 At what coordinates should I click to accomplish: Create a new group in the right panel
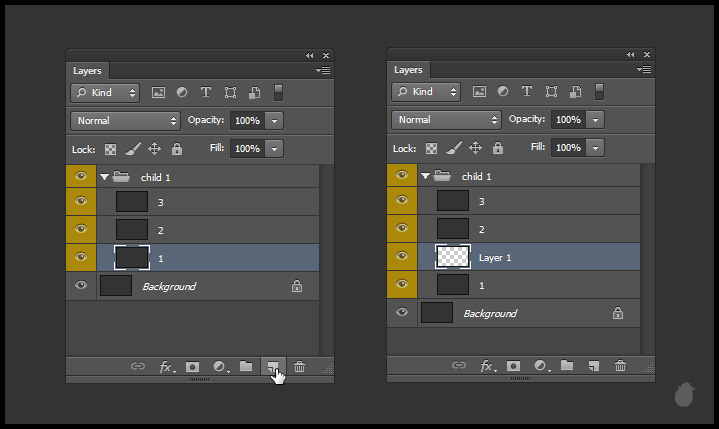point(567,367)
